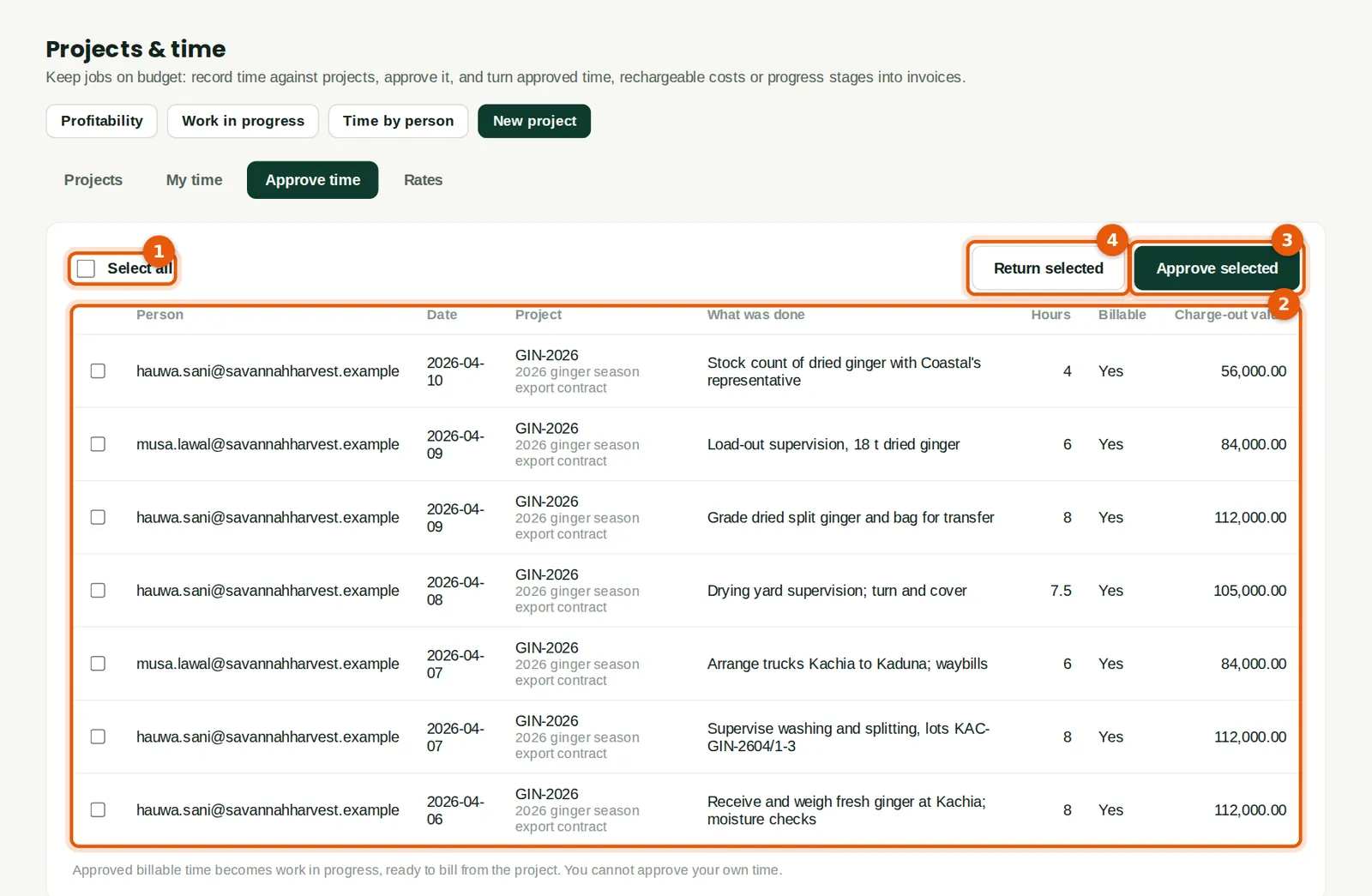Select the Supervise washing and splitting entry
The image size is (1372, 896).
click(x=98, y=737)
